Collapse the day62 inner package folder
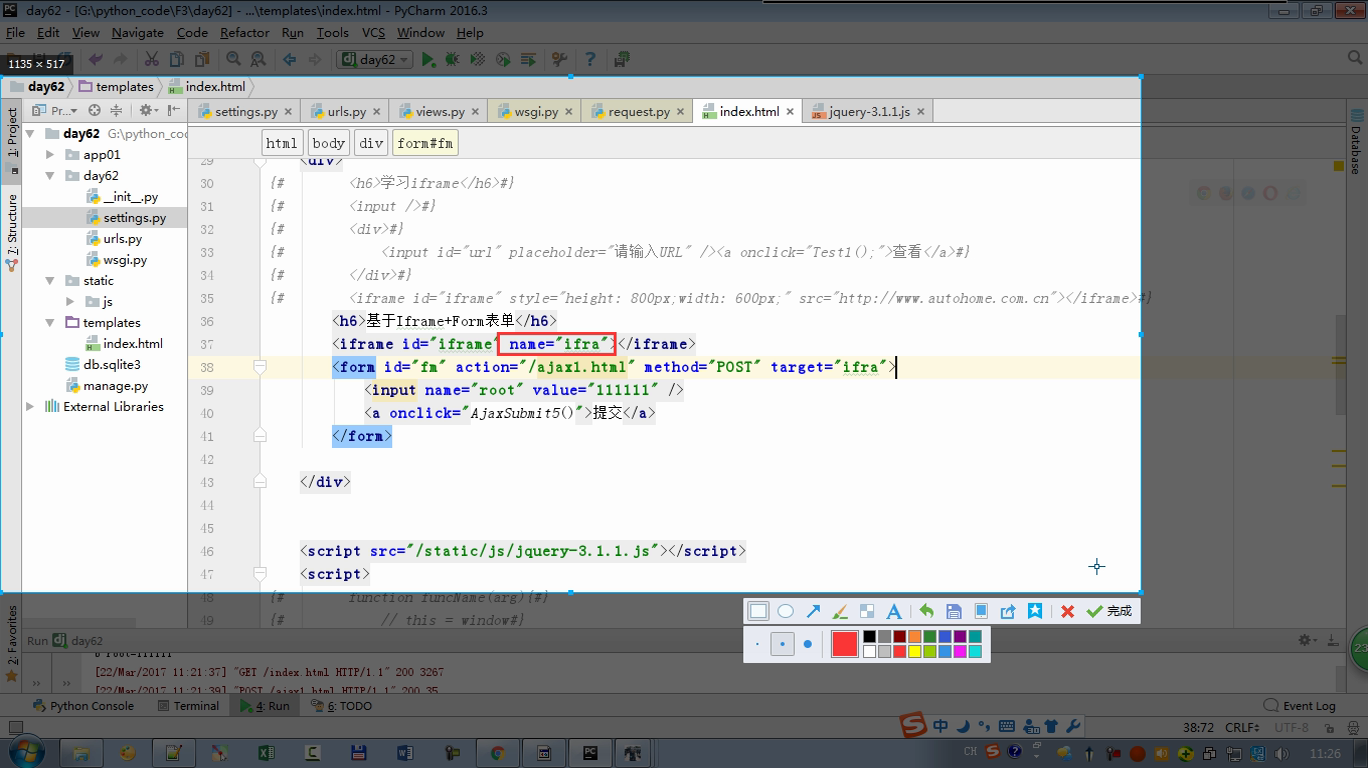 coord(50,176)
